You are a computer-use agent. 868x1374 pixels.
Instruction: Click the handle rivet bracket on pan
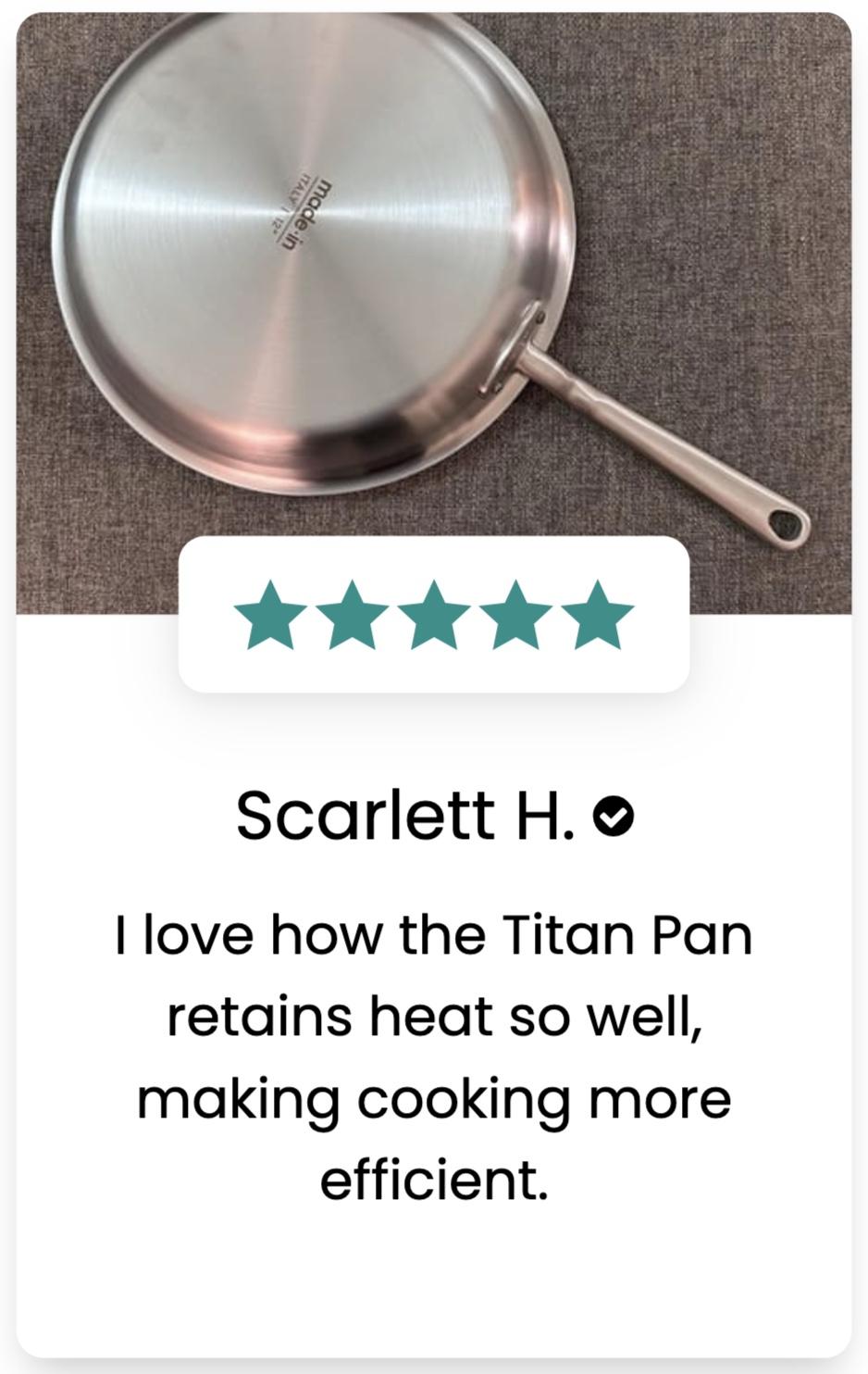[512, 348]
